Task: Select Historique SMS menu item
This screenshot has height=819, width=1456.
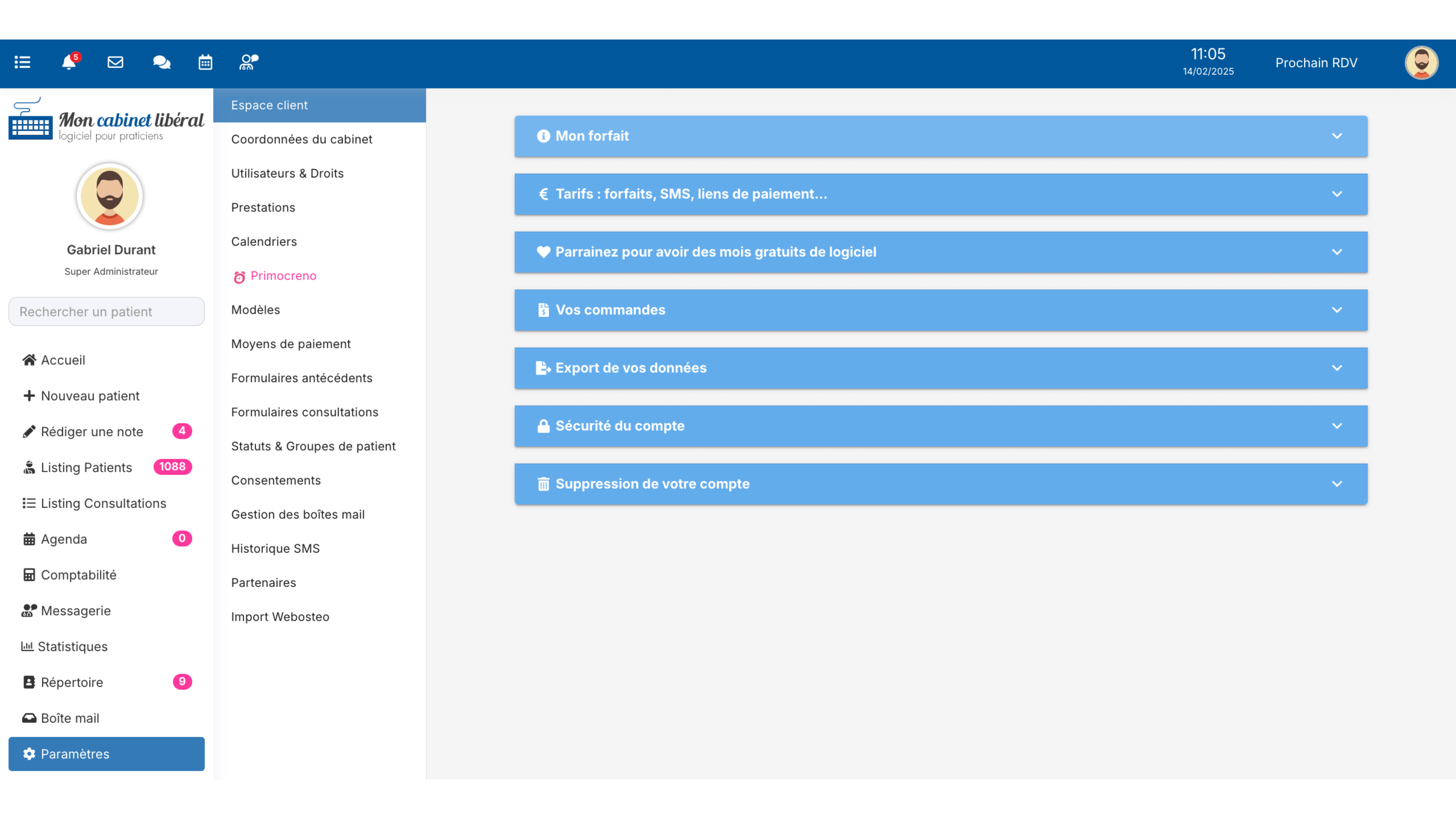Action: click(x=275, y=548)
